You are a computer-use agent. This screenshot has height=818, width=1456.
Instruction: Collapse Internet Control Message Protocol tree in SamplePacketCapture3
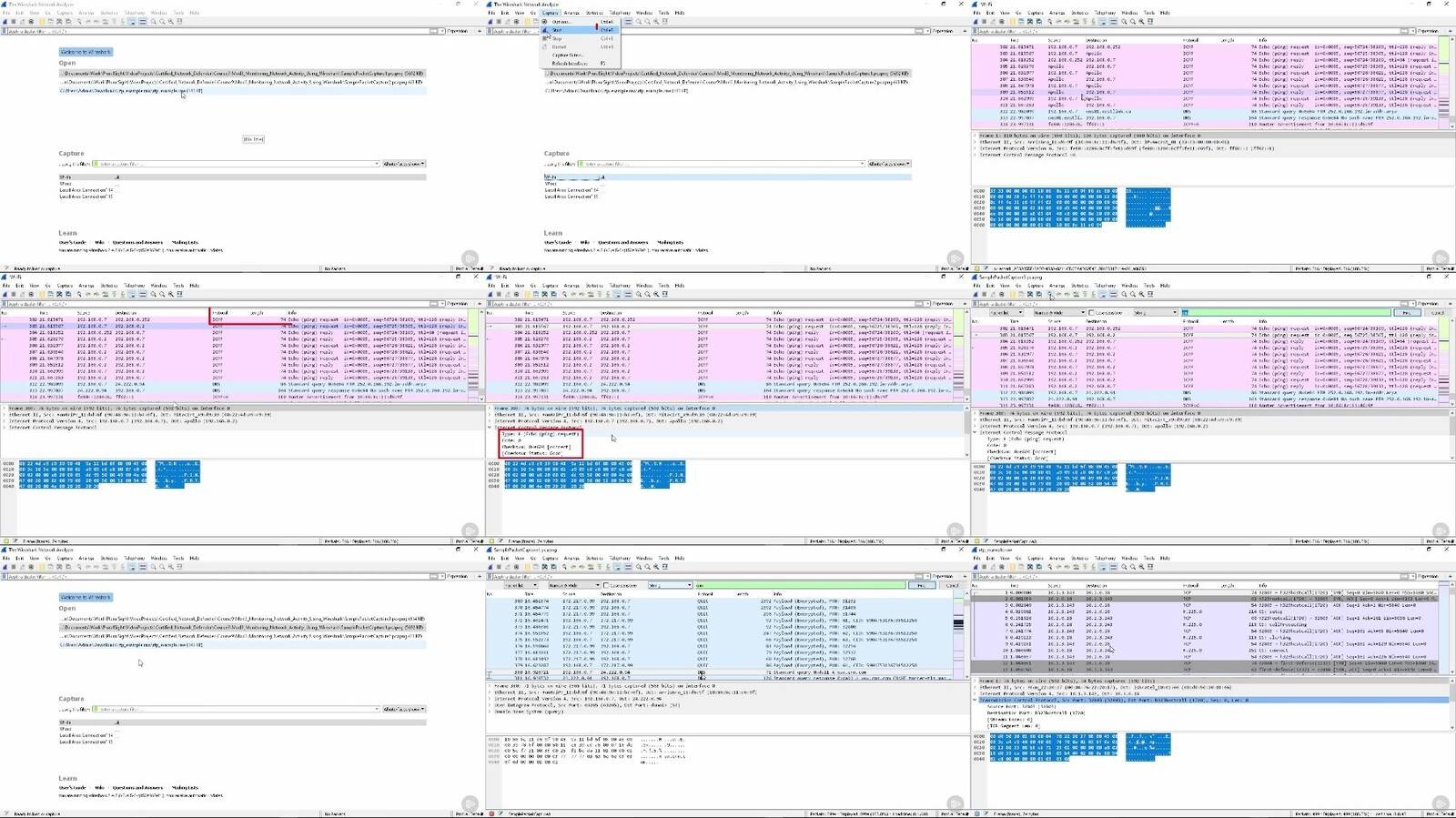tap(976, 432)
